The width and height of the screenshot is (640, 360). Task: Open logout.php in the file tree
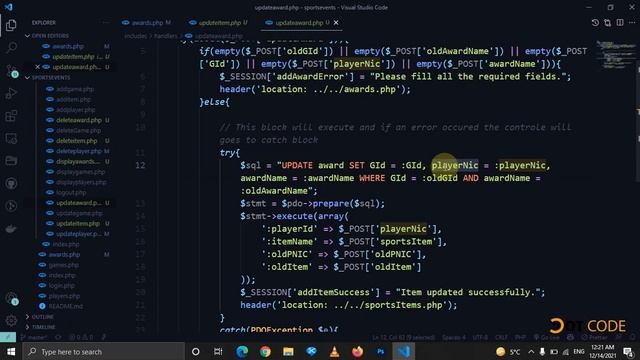[71, 192]
